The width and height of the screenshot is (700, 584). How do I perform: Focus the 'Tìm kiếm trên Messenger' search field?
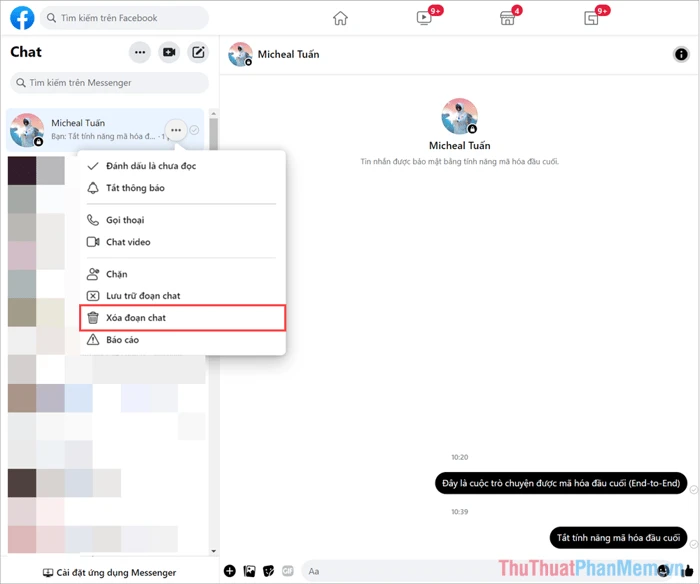(109, 83)
